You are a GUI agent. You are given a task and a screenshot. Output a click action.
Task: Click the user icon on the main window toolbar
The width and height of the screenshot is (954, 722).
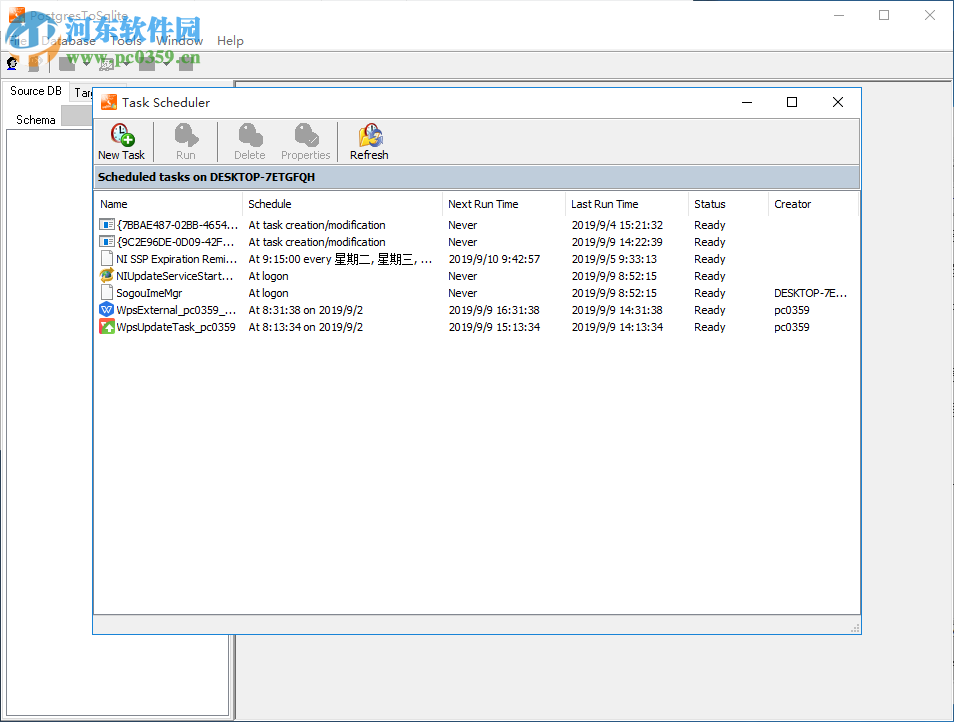point(12,62)
